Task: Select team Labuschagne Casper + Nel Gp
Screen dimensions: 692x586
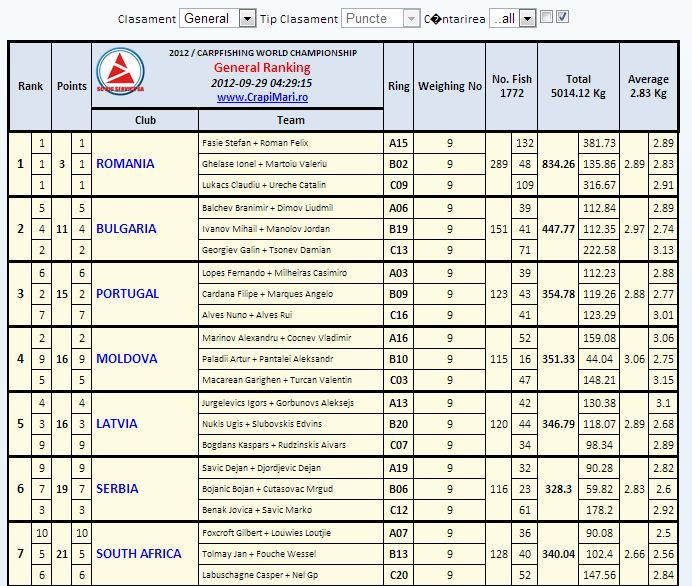Action: pos(260,575)
